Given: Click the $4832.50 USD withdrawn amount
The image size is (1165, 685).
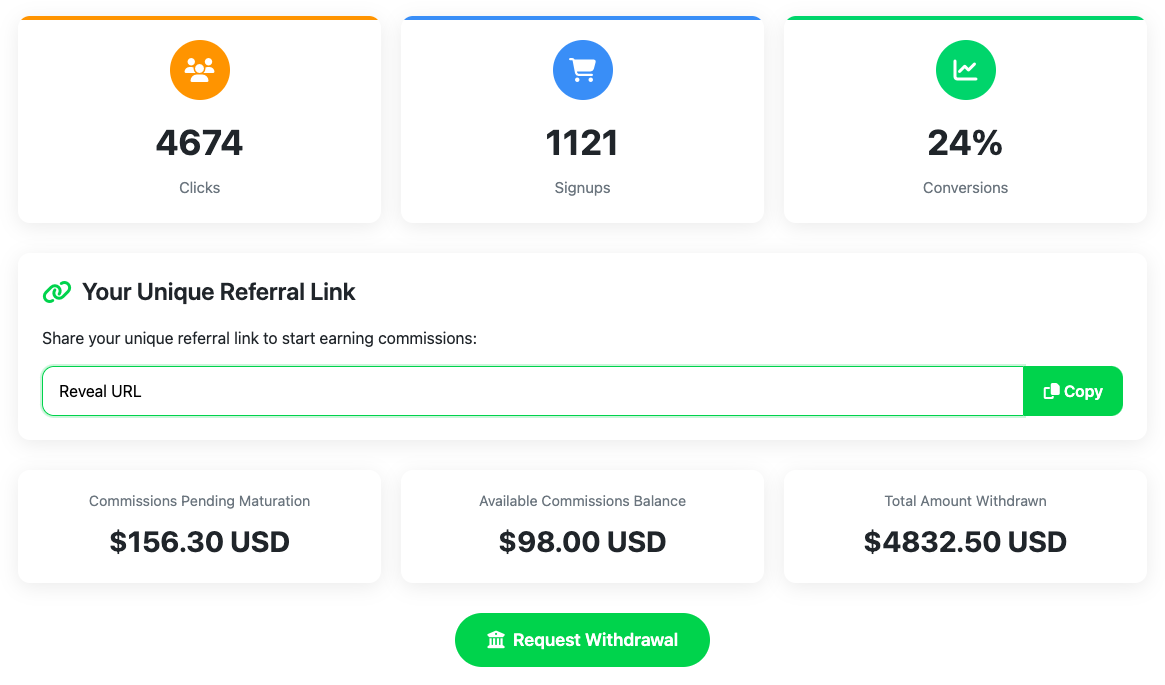Looking at the screenshot, I should (x=965, y=542).
